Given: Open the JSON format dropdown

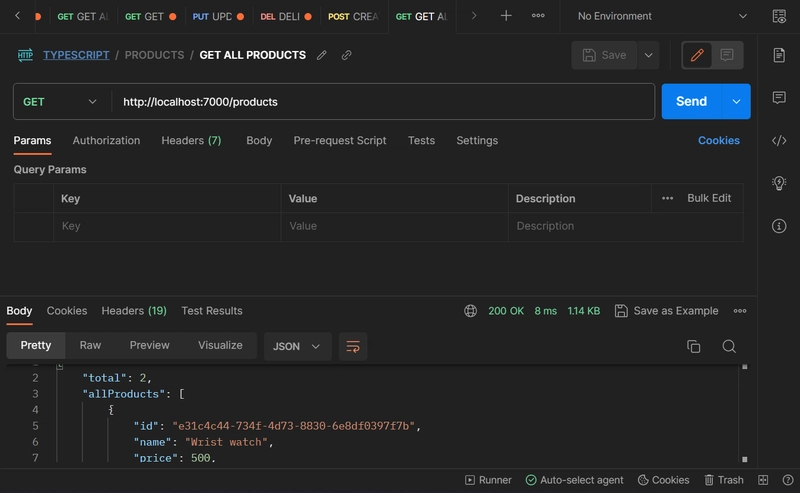Looking at the screenshot, I should pos(297,347).
